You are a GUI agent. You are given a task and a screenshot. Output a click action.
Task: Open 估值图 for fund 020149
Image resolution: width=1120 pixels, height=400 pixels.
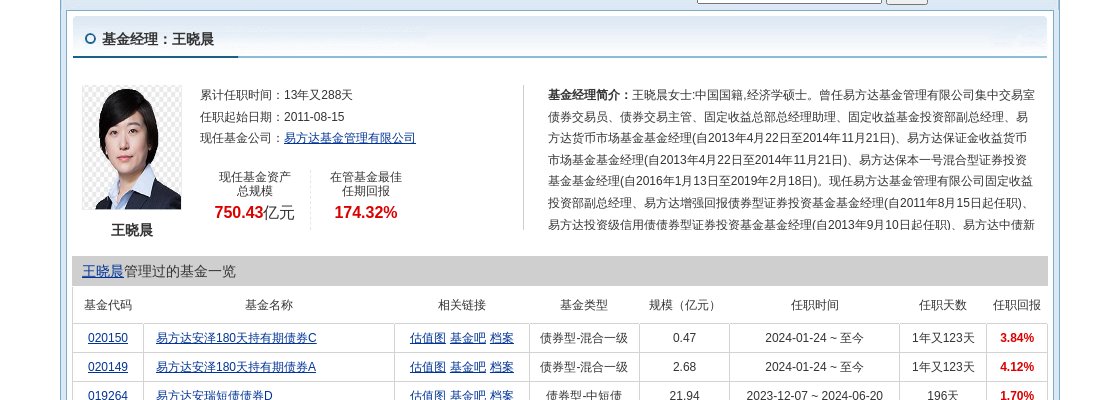pos(427,366)
